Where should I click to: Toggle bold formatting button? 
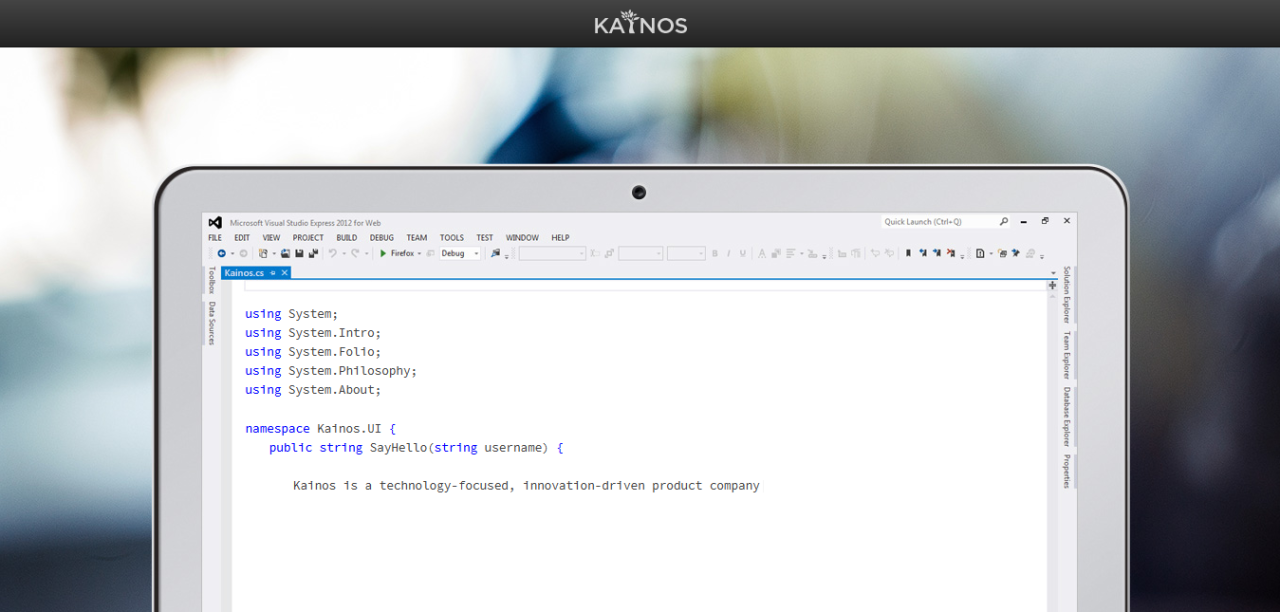coord(714,254)
